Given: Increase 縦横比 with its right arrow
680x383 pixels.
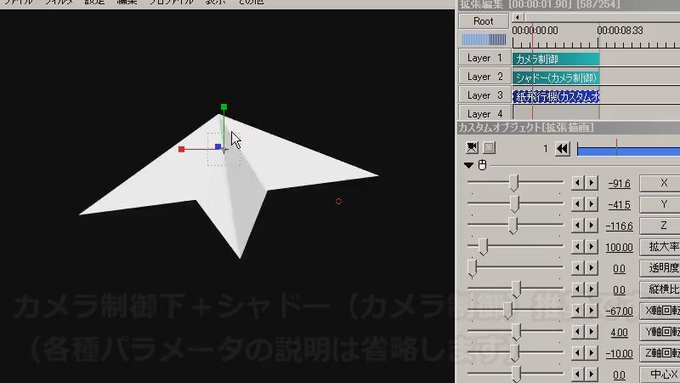Looking at the screenshot, I should pos(592,289).
